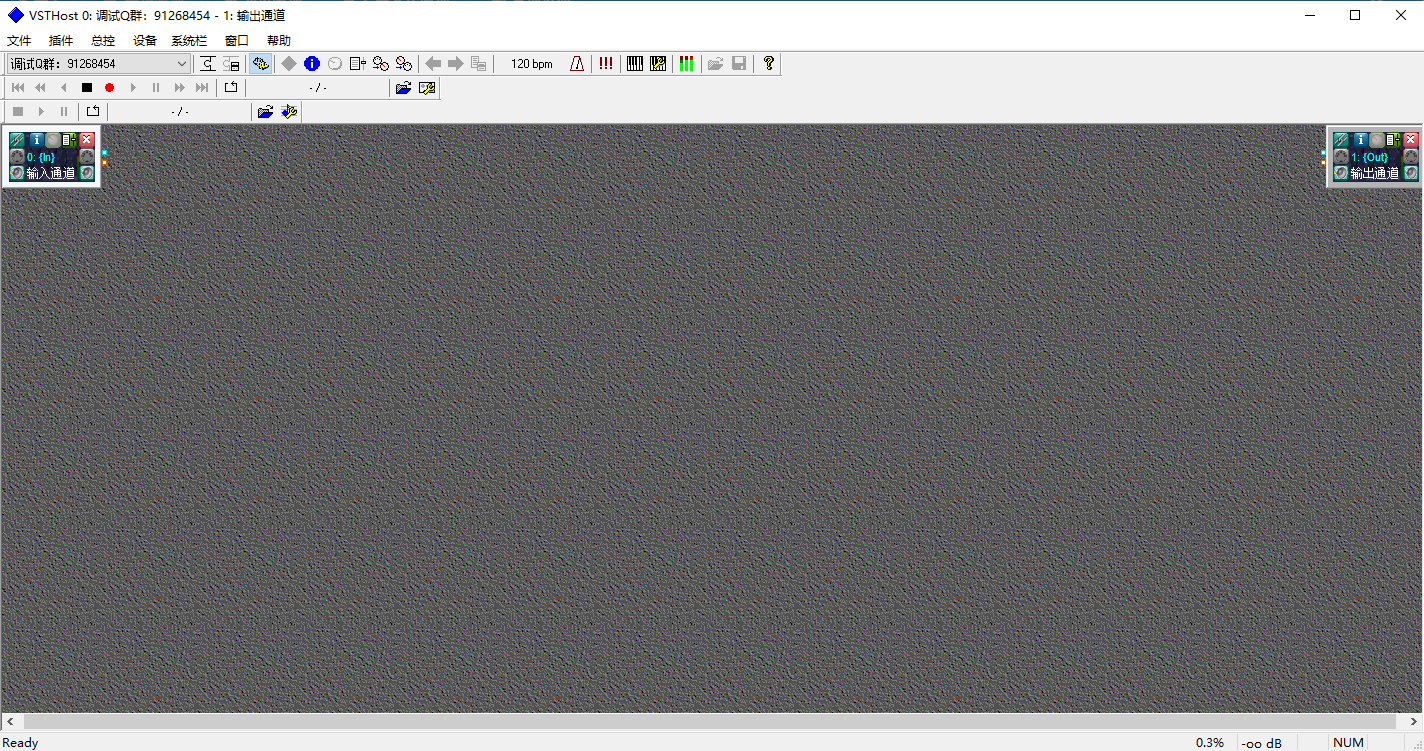Screen dimensions: 1424x751
Task: Click the black stop button in player
Action: (x=87, y=88)
